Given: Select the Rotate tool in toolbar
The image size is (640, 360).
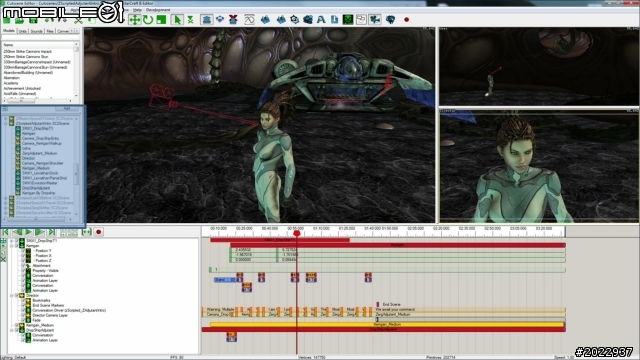Looking at the screenshot, I should click(148, 20).
